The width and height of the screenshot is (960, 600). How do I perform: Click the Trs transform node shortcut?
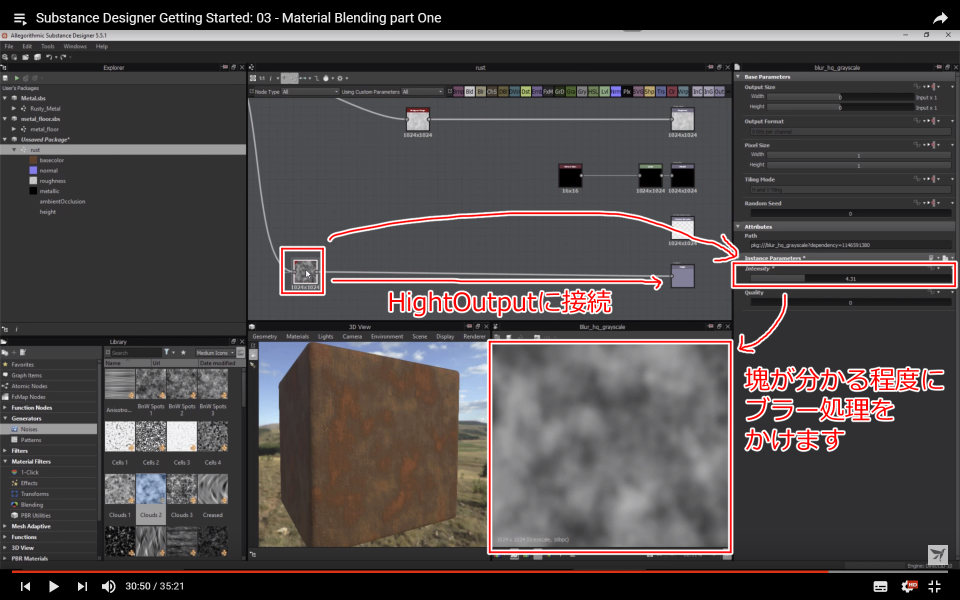(x=661, y=92)
